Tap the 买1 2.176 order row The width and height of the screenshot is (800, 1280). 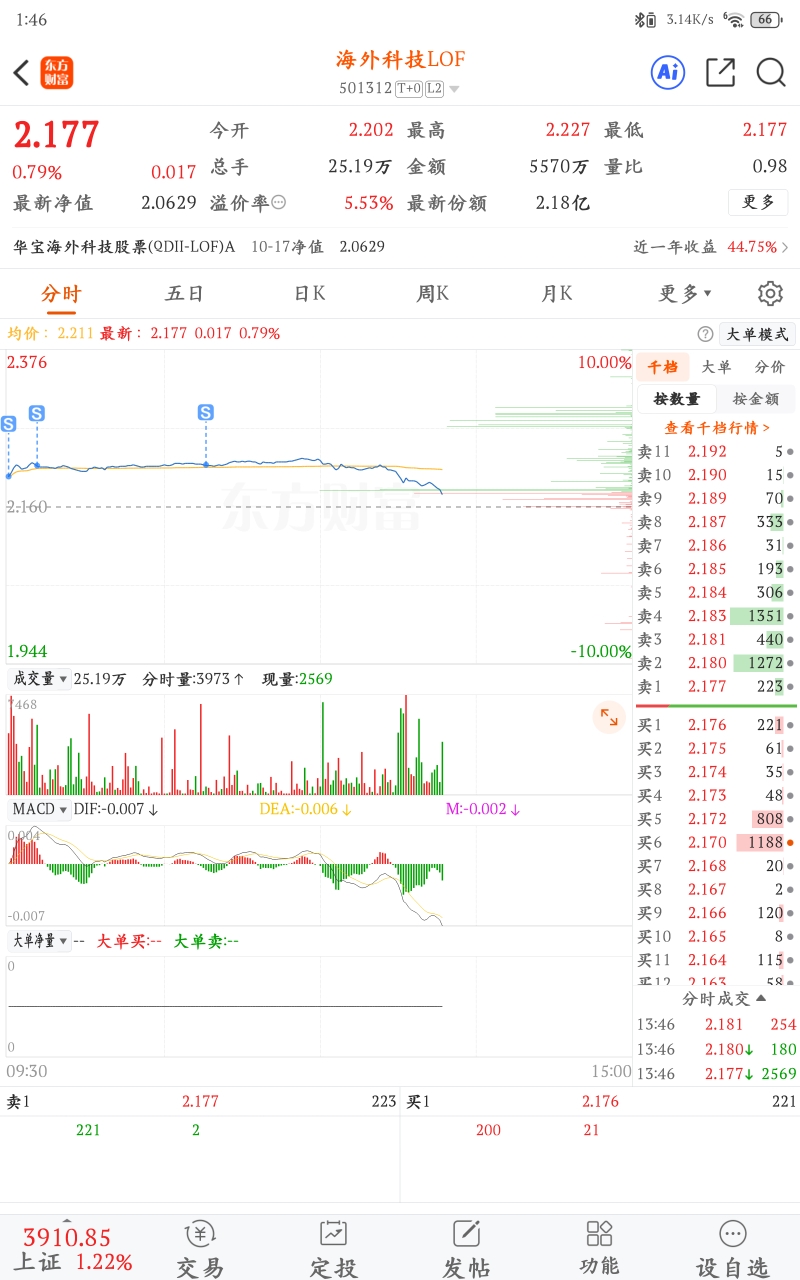click(716, 725)
